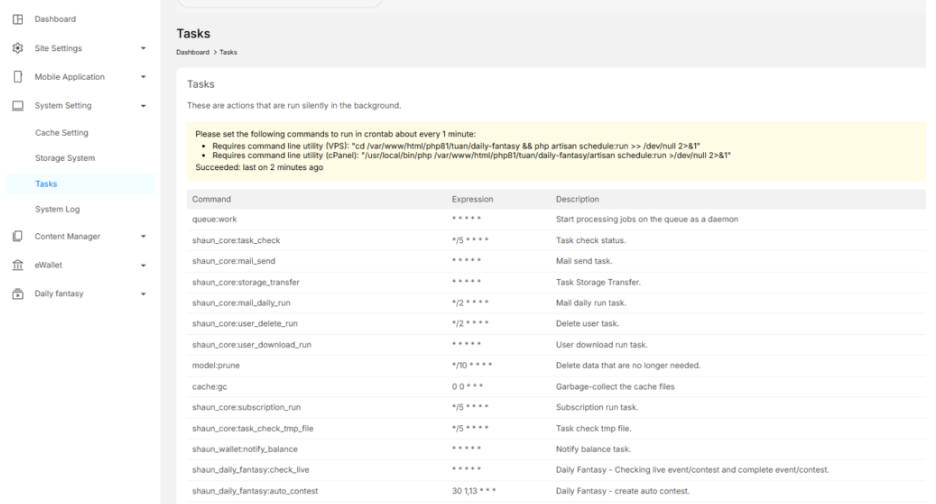The image size is (936, 504).
Task: Expand the Content Manager arrow
Action: click(143, 236)
